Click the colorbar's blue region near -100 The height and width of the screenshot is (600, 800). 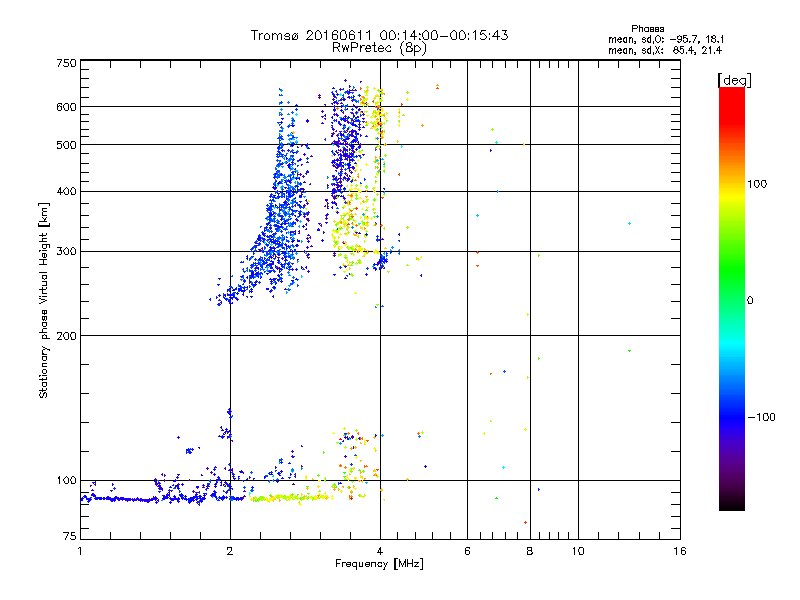(x=732, y=416)
